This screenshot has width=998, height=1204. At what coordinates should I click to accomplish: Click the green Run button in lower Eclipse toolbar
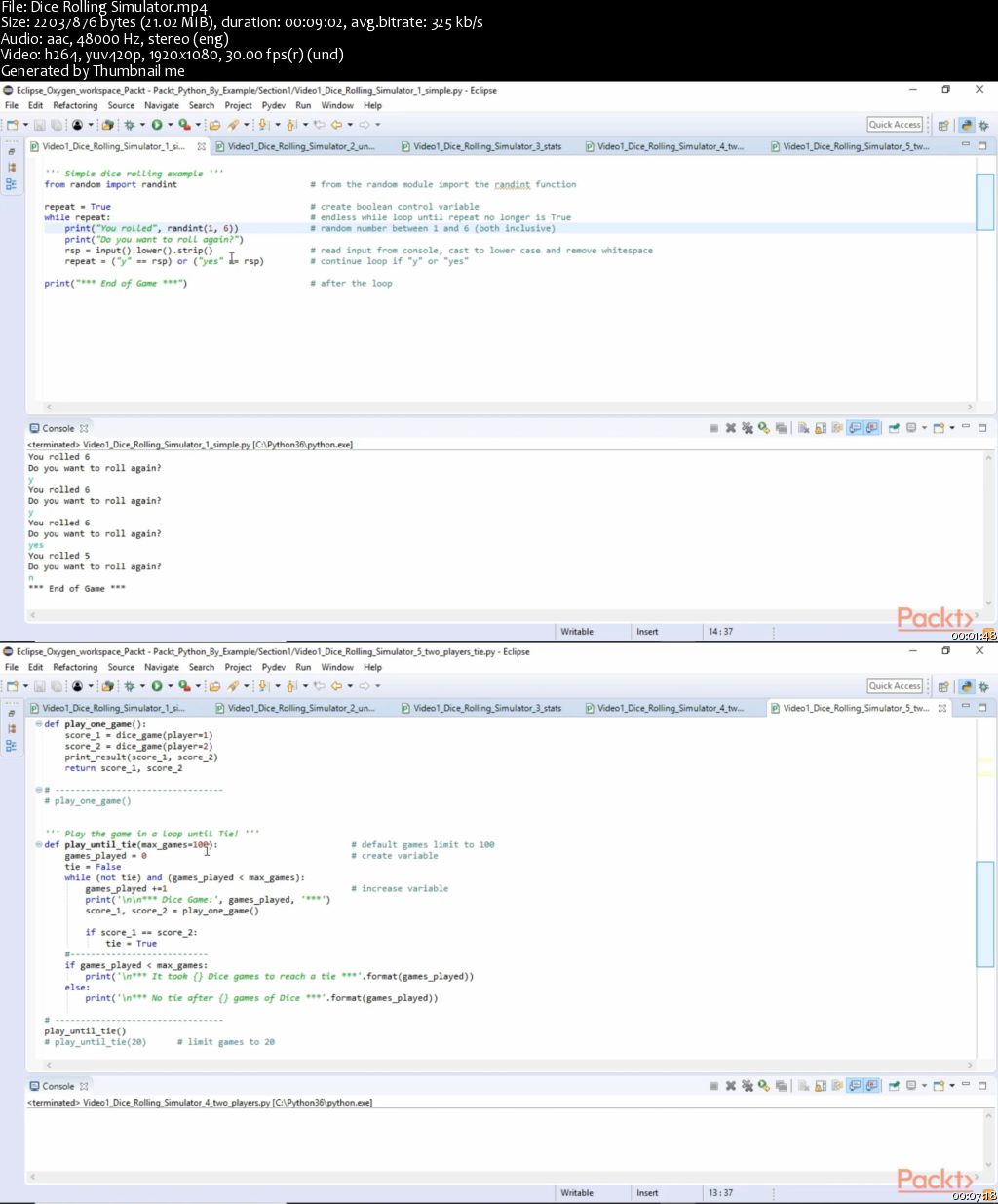pos(156,686)
